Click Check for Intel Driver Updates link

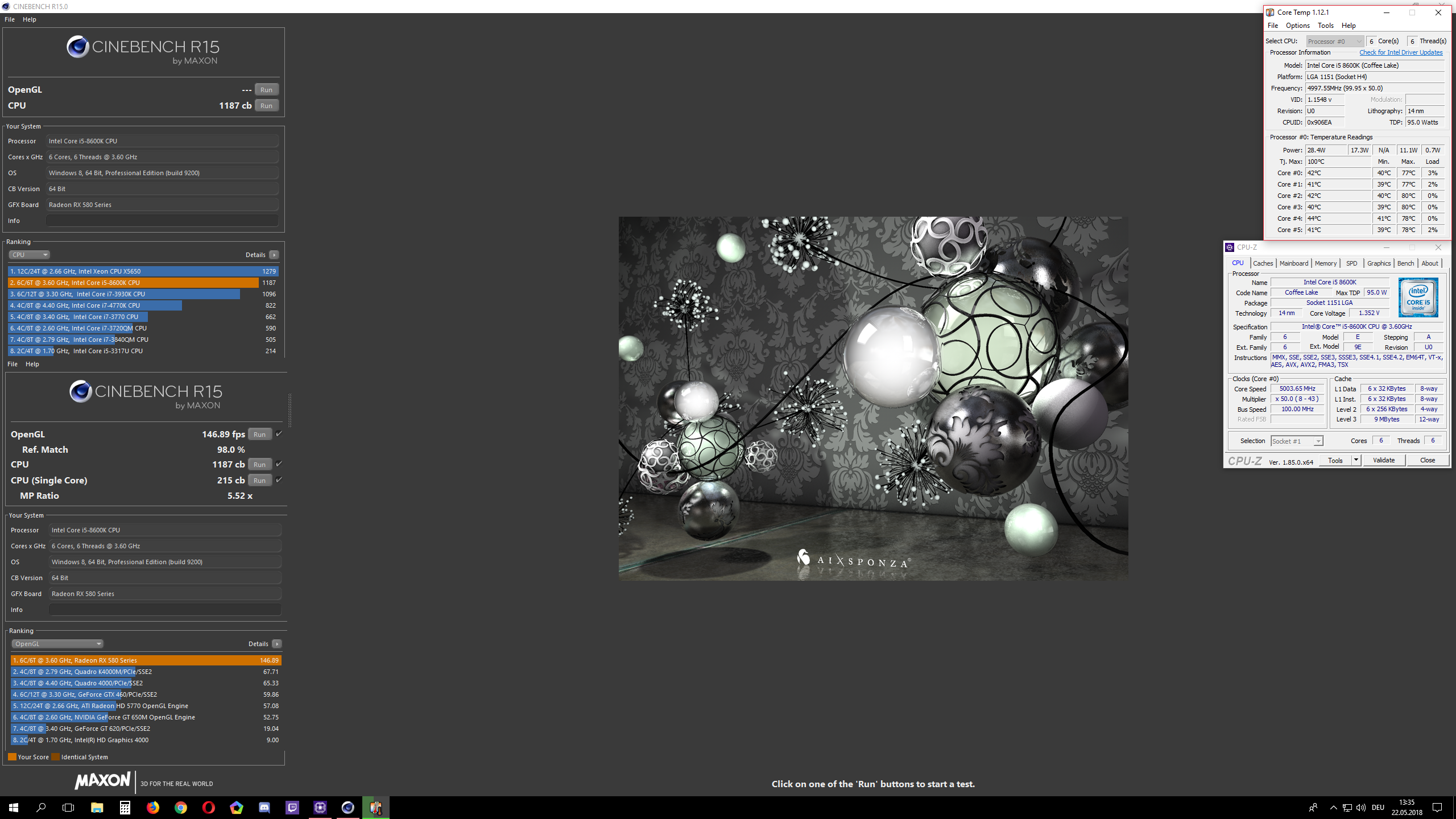pyautogui.click(x=1400, y=52)
